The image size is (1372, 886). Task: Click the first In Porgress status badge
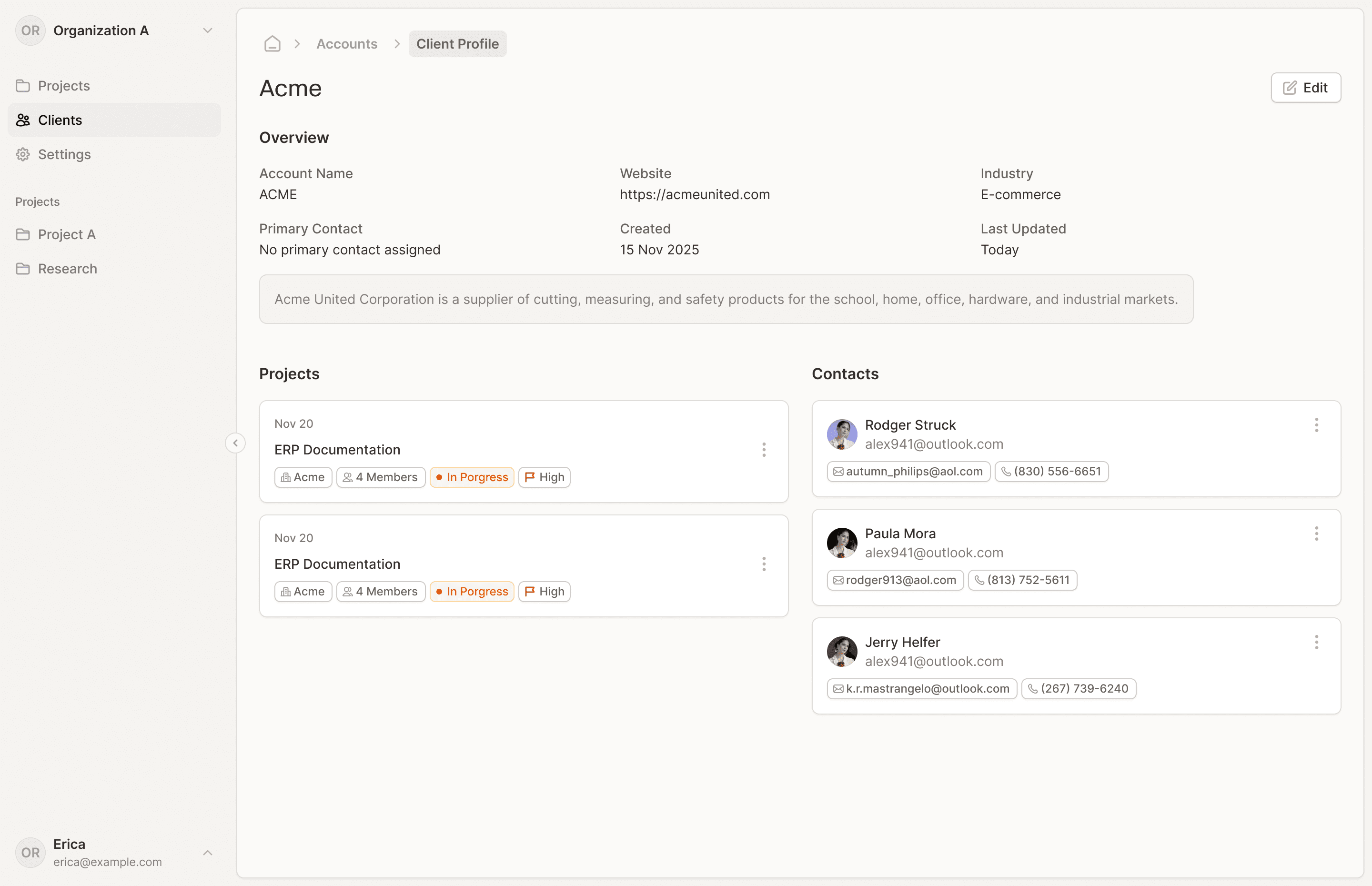coord(472,477)
